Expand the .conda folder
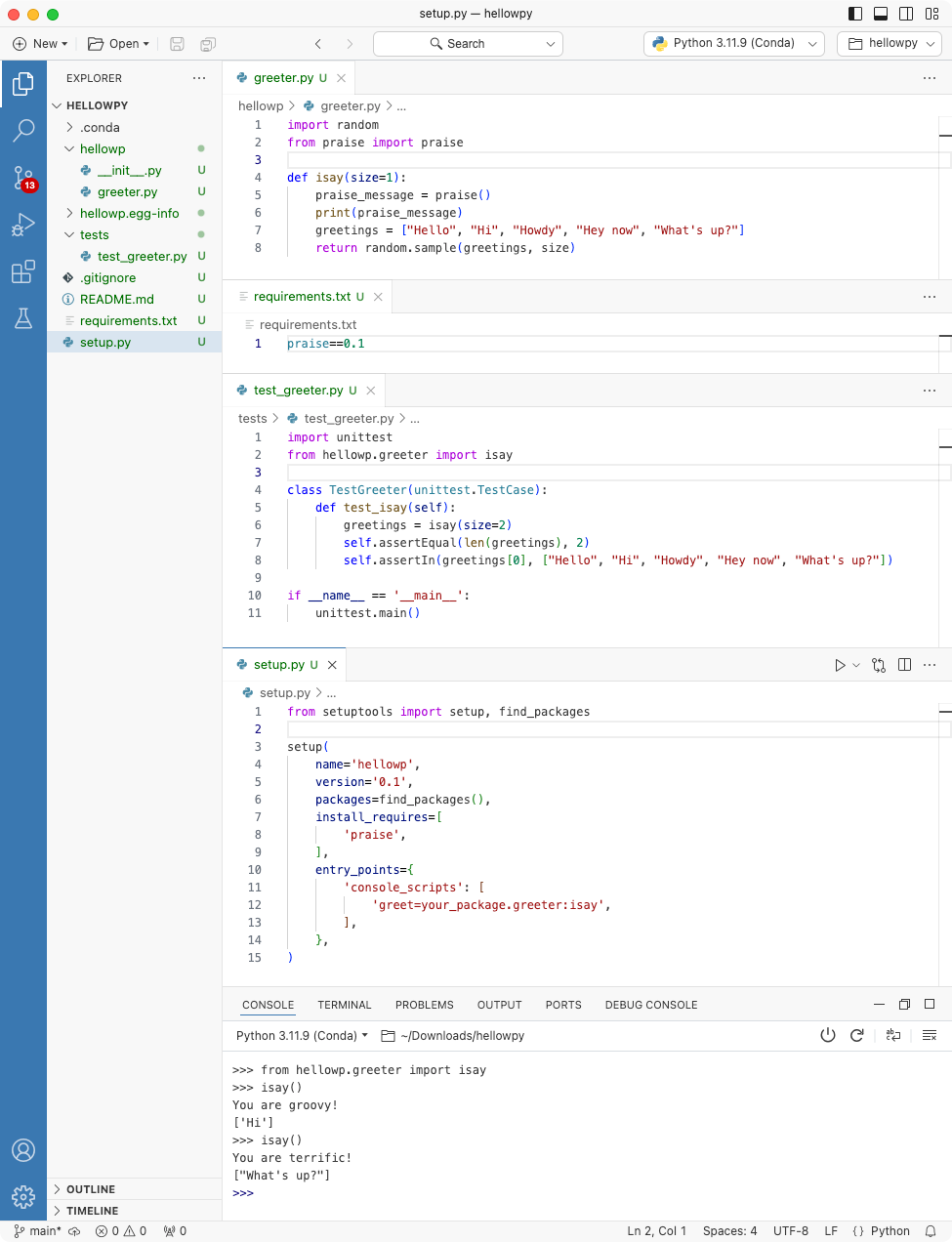This screenshot has width=952, height=1242. pos(100,127)
